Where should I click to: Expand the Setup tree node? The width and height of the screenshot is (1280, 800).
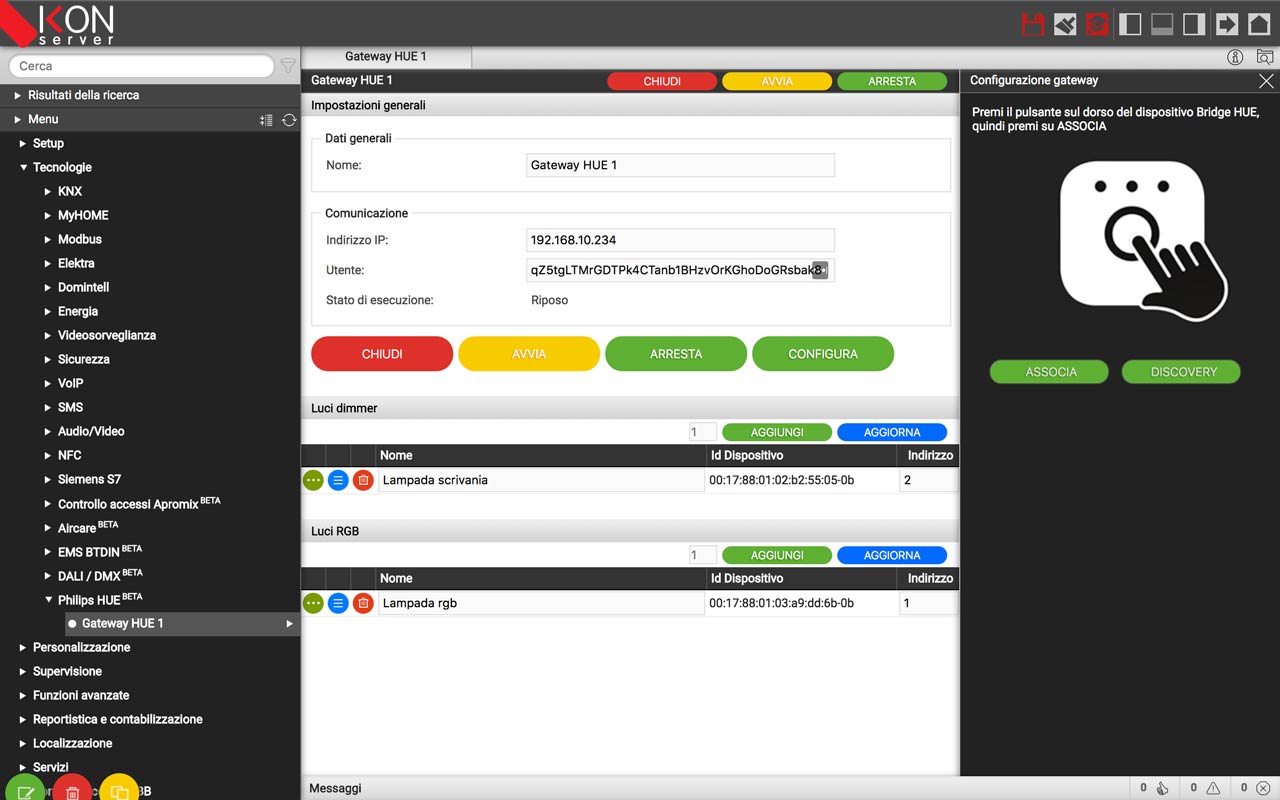pyautogui.click(x=23, y=143)
